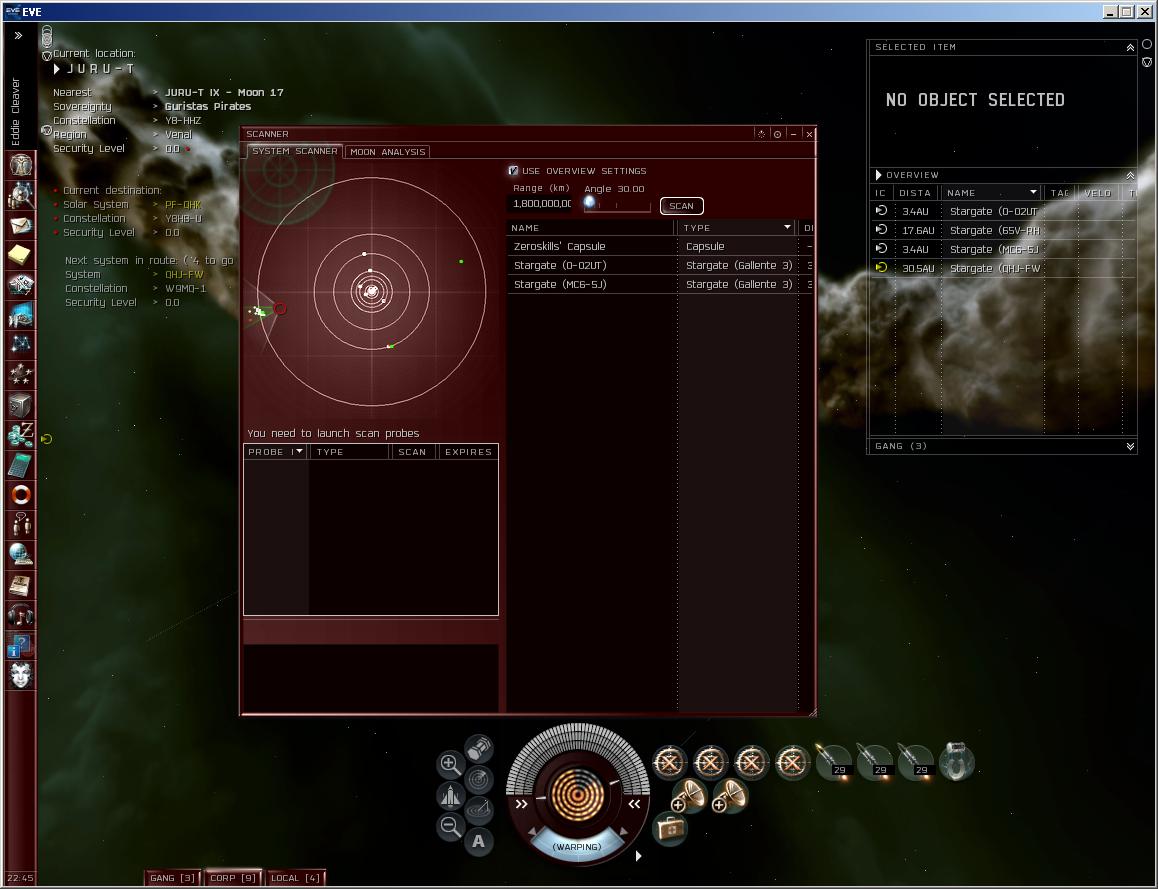Viewport: 1158px width, 889px height.
Task: Open the ship scanner radar HUD button
Action: (x=479, y=778)
